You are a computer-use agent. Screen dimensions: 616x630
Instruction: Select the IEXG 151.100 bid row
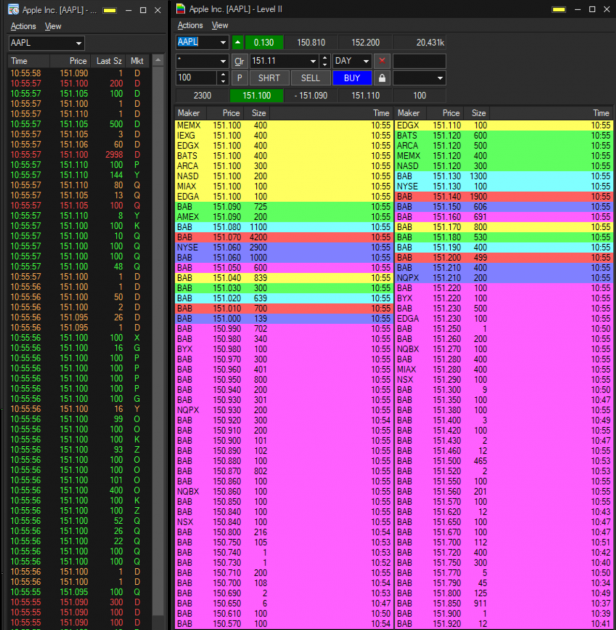click(284, 135)
